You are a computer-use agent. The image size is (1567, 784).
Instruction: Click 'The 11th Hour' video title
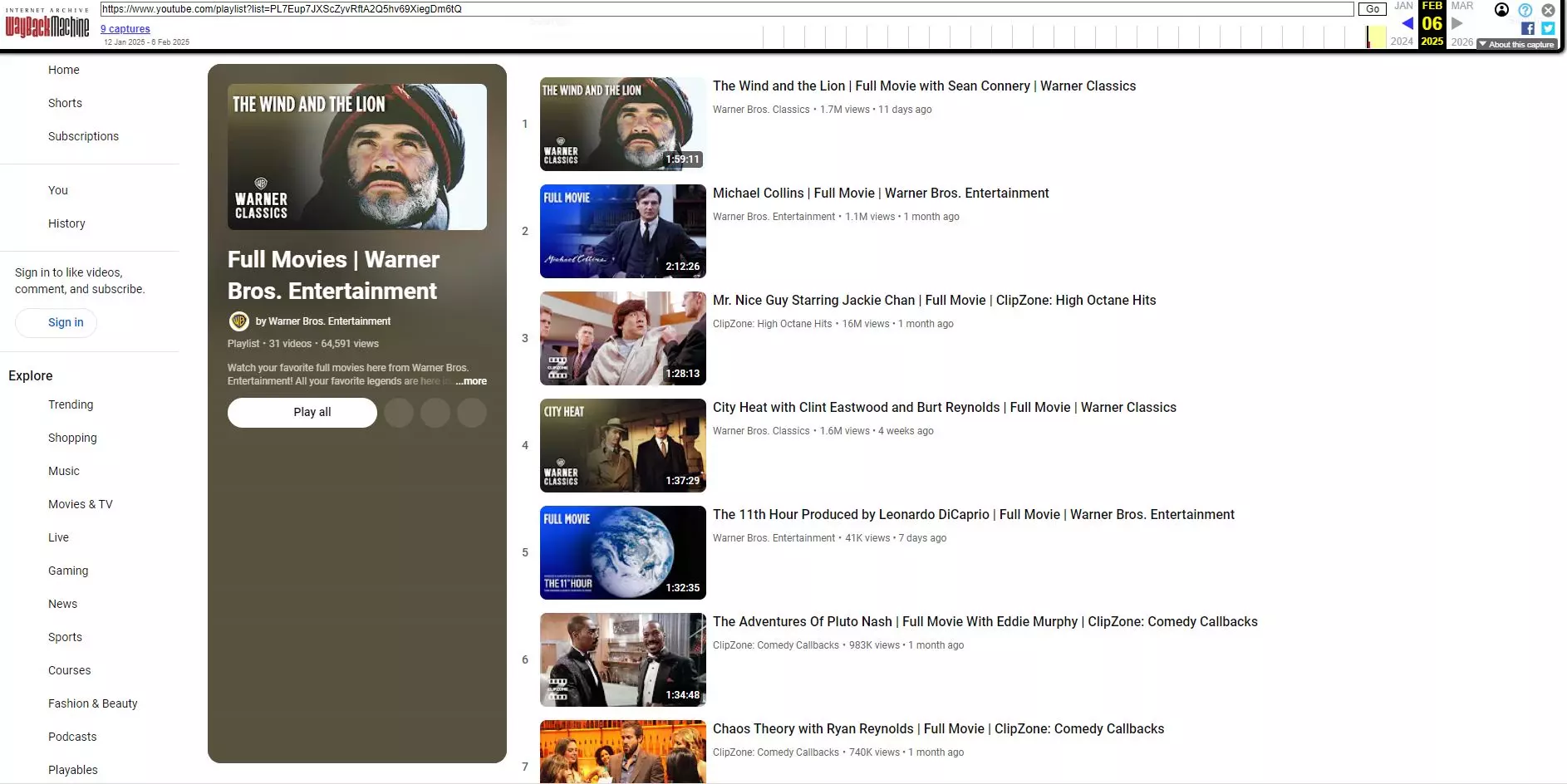[x=974, y=515]
